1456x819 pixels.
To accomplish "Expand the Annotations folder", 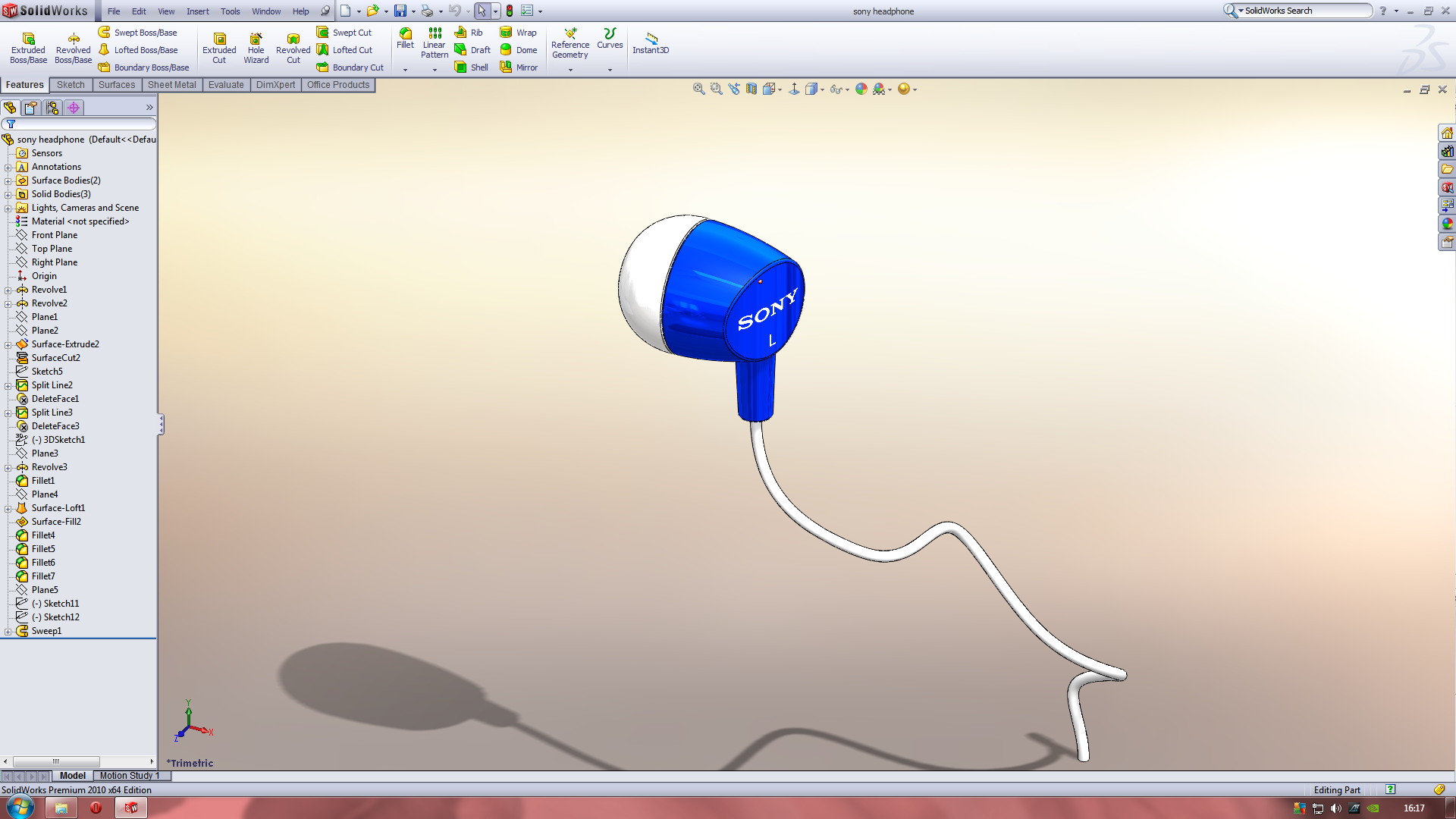I will click(x=8, y=168).
